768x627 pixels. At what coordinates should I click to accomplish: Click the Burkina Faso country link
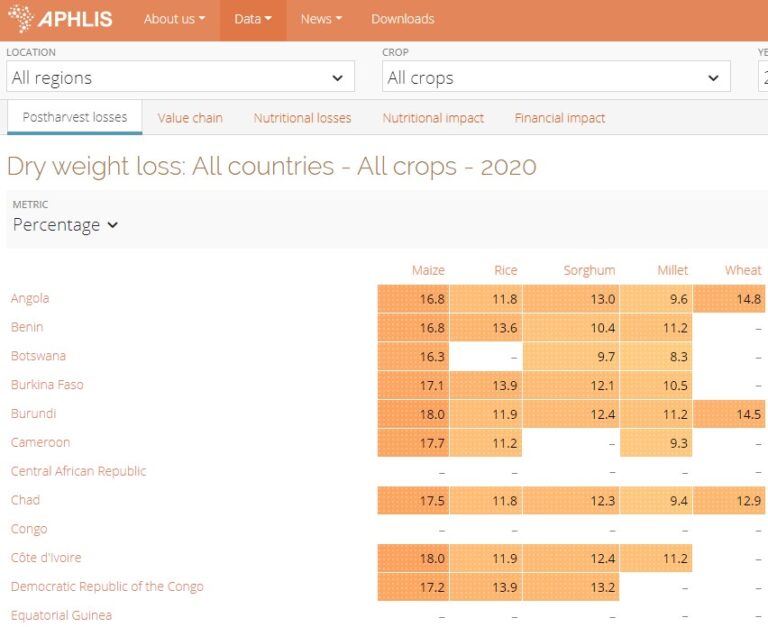tap(47, 385)
